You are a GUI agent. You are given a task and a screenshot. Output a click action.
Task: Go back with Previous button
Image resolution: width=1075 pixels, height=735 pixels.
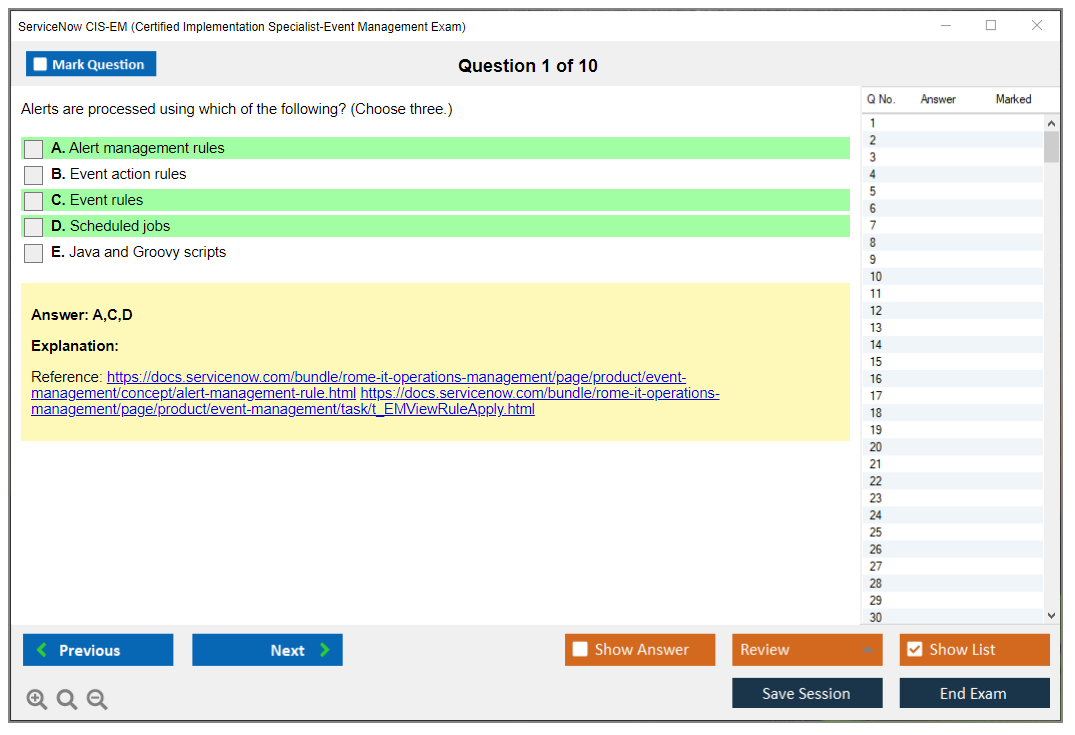click(x=98, y=650)
